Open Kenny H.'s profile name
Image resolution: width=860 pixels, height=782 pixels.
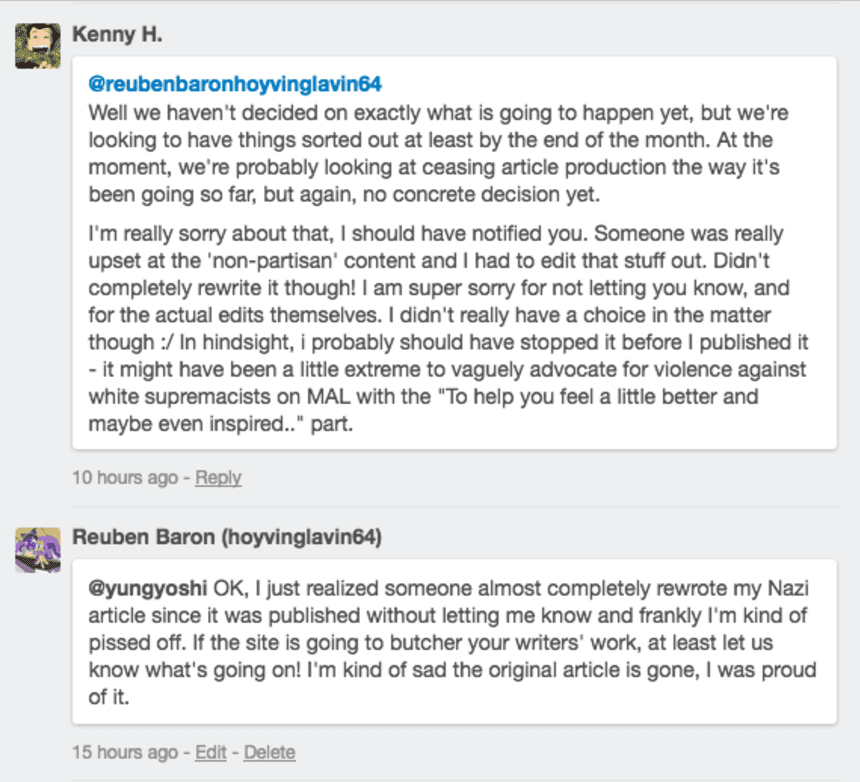pyautogui.click(x=118, y=35)
